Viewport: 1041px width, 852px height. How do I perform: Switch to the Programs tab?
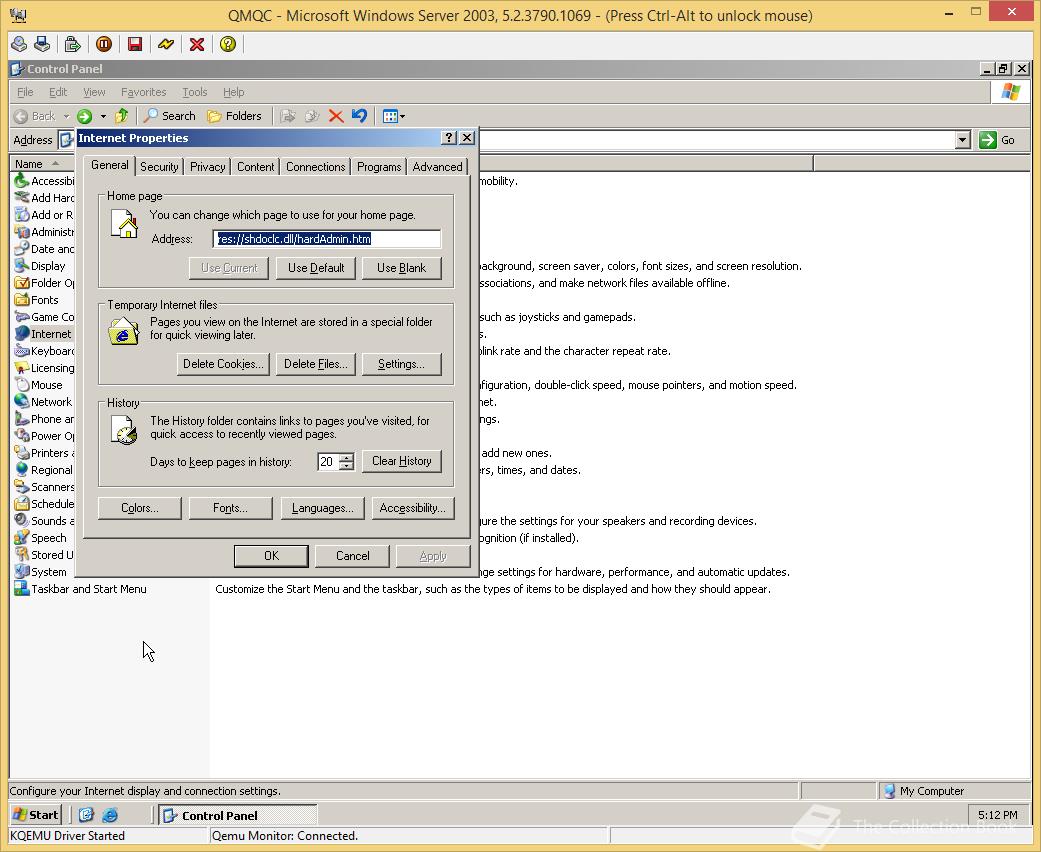[379, 167]
